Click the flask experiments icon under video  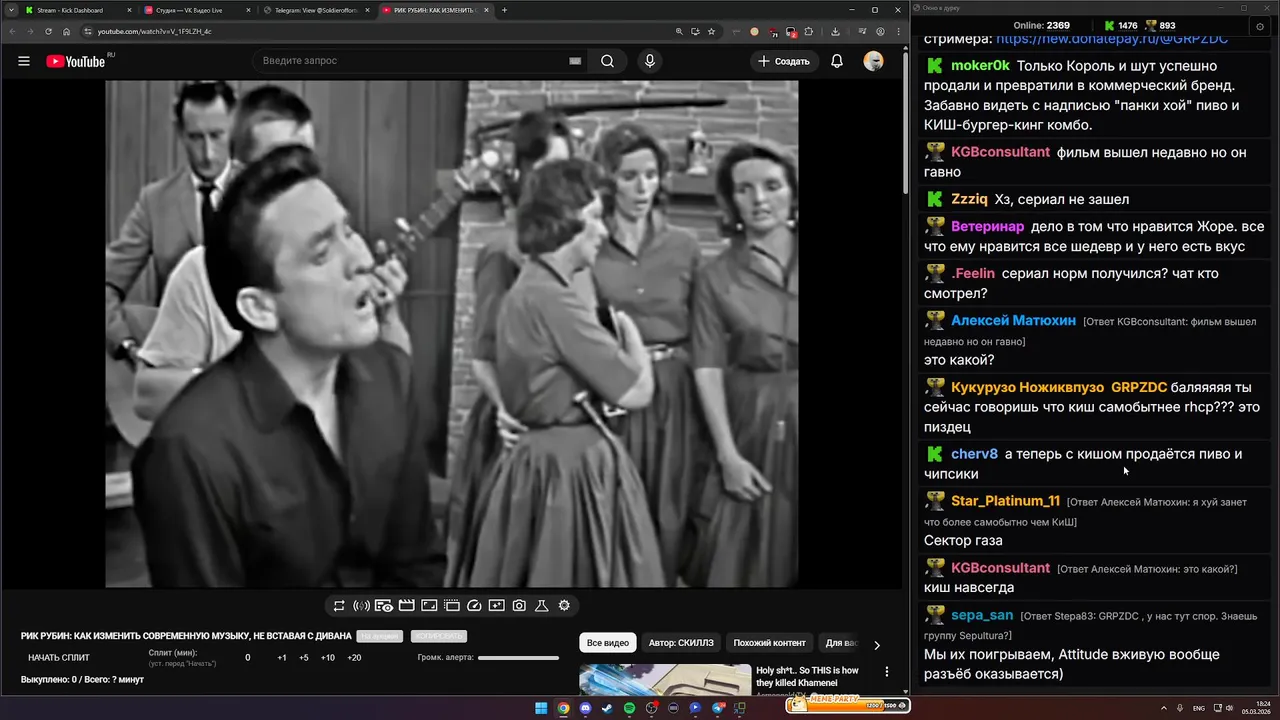pyautogui.click(x=542, y=605)
